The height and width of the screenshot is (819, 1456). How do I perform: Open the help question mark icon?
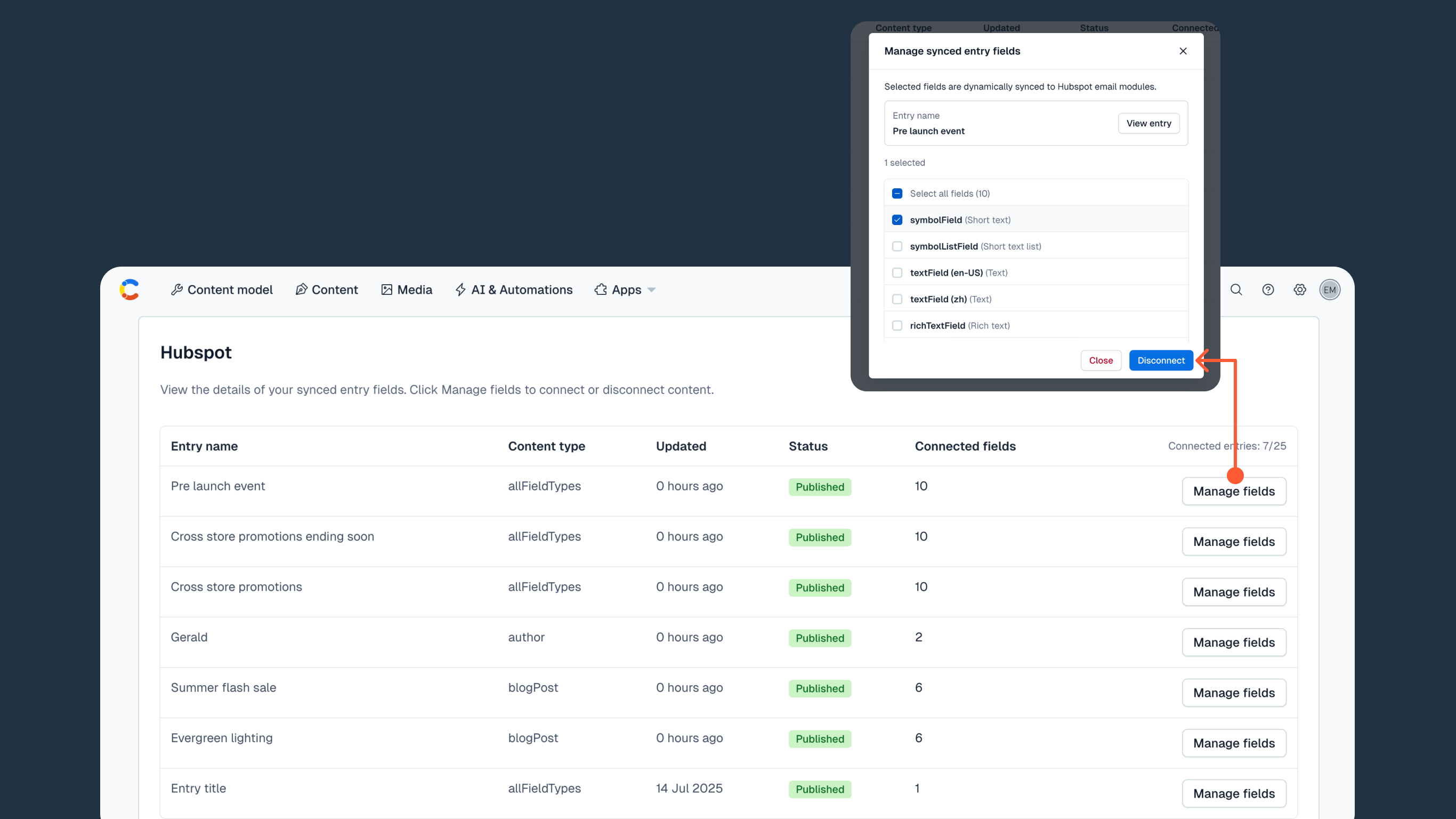[x=1268, y=290]
